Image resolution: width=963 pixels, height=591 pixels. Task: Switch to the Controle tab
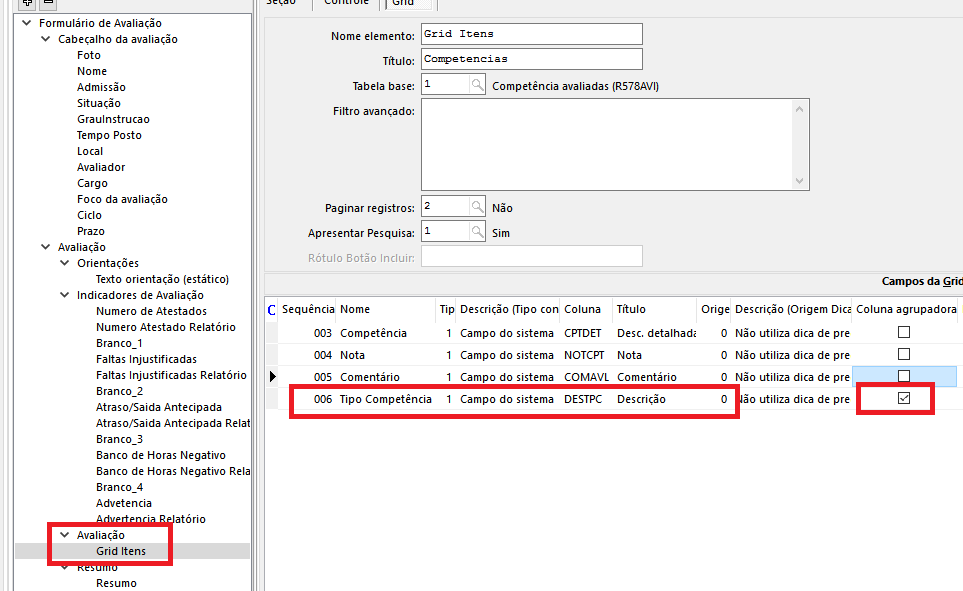pyautogui.click(x=345, y=3)
